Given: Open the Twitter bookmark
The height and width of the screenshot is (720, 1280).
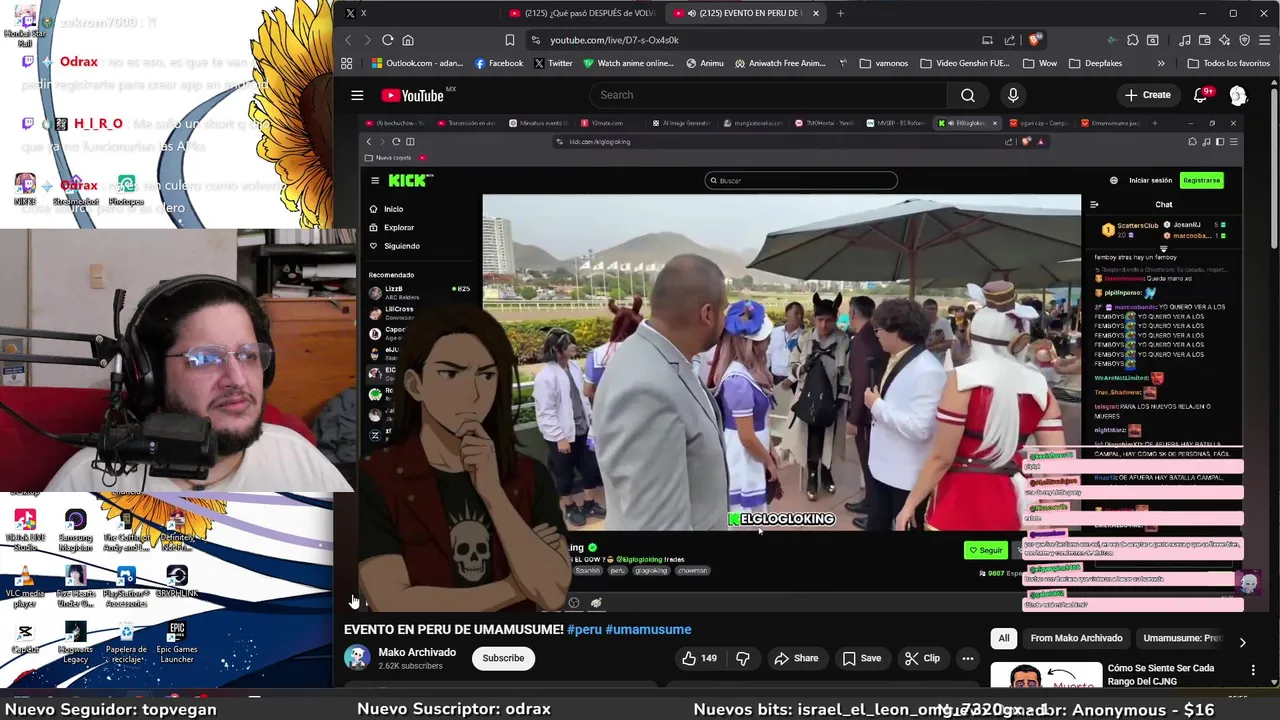Looking at the screenshot, I should 553,63.
